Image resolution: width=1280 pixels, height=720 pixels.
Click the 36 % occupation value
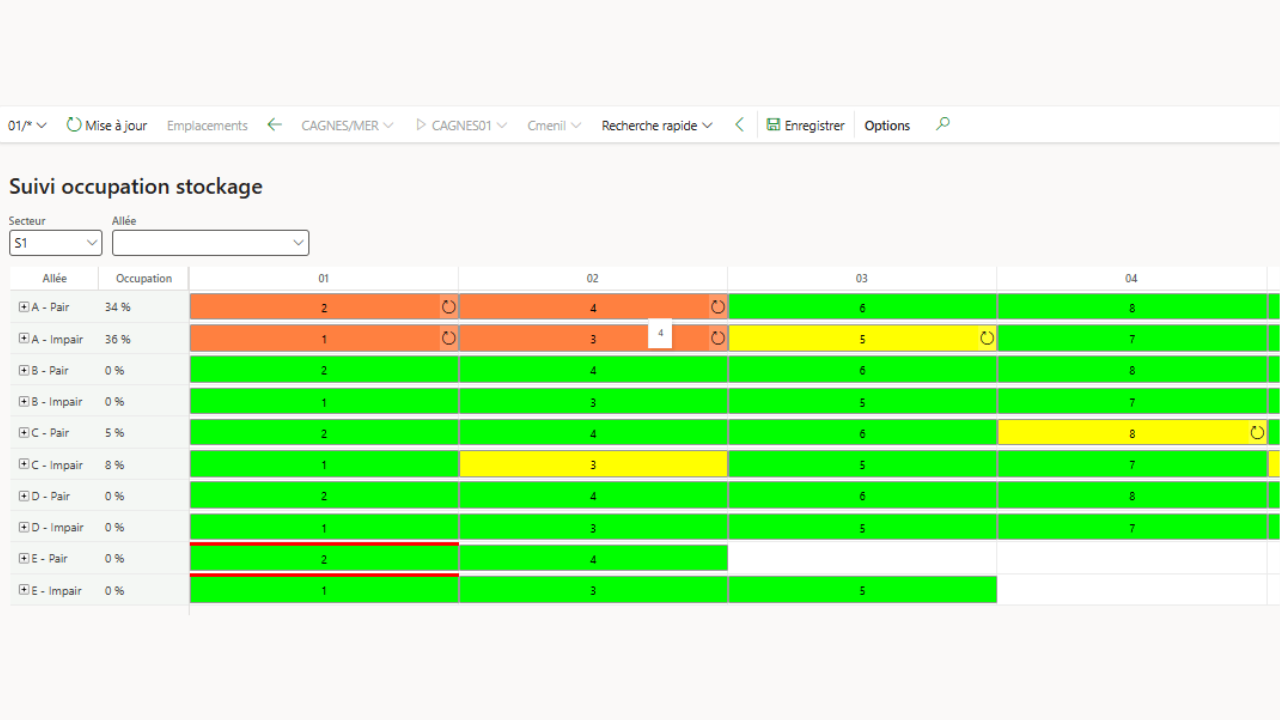(x=118, y=339)
